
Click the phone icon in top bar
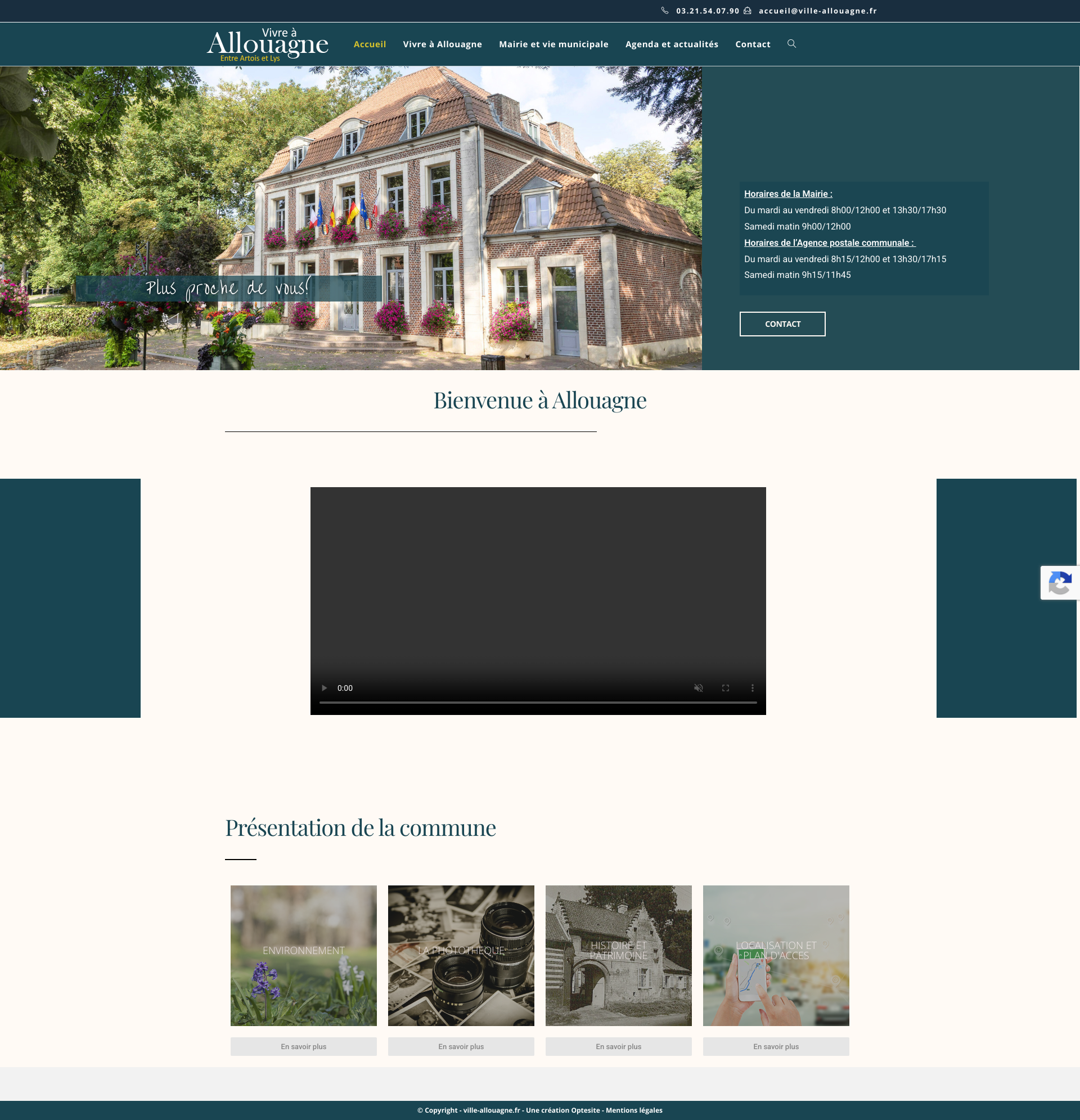tap(664, 10)
